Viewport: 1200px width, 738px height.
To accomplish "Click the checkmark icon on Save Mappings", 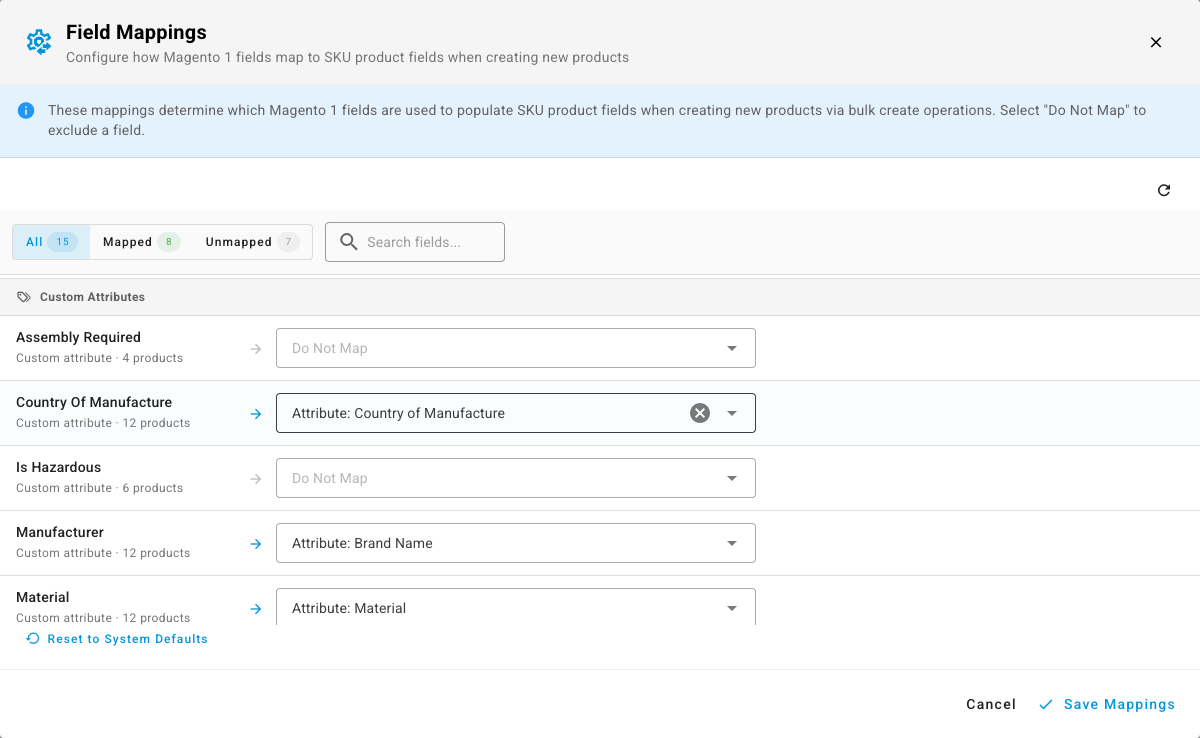I will (x=1046, y=705).
